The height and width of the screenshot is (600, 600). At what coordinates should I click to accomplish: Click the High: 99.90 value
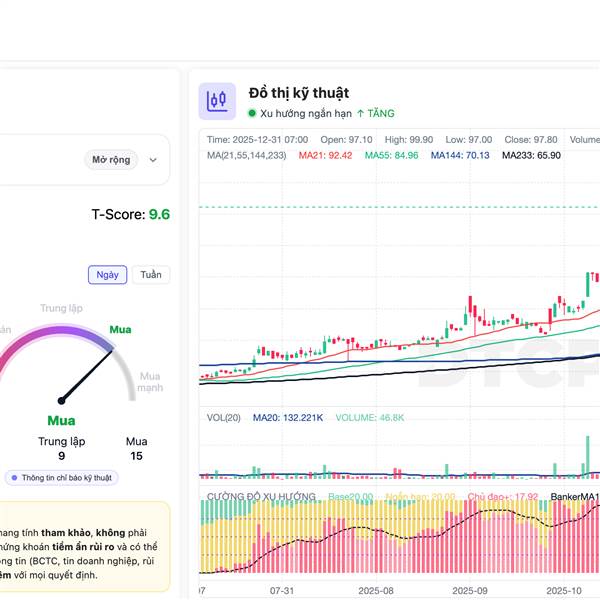pyautogui.click(x=409, y=140)
